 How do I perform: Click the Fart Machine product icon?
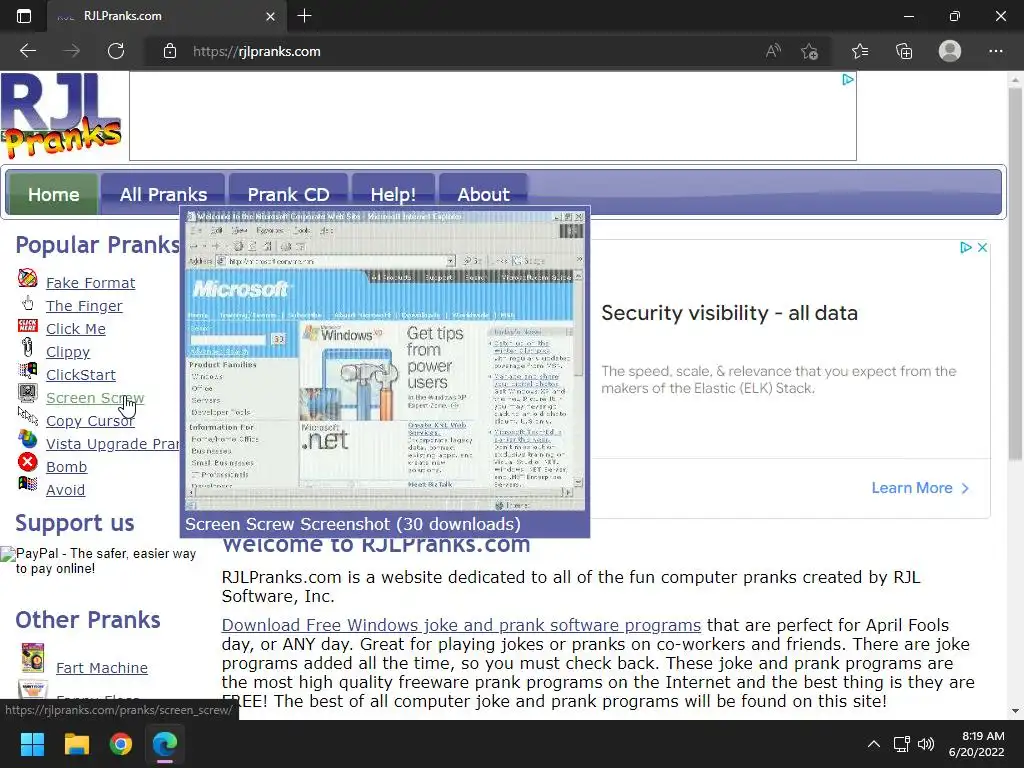coord(33,658)
